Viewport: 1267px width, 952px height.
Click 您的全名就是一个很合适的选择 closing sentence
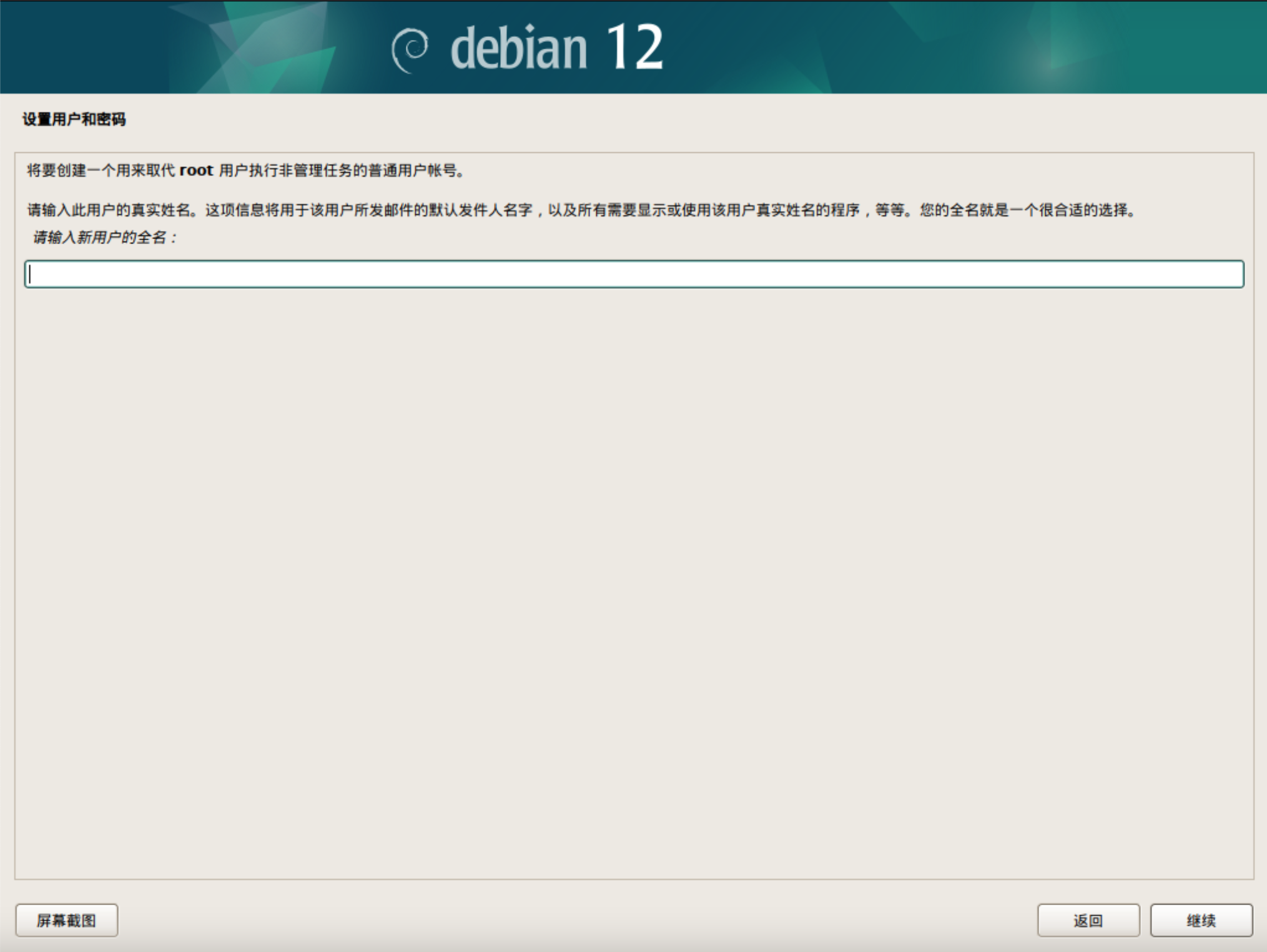click(1026, 210)
